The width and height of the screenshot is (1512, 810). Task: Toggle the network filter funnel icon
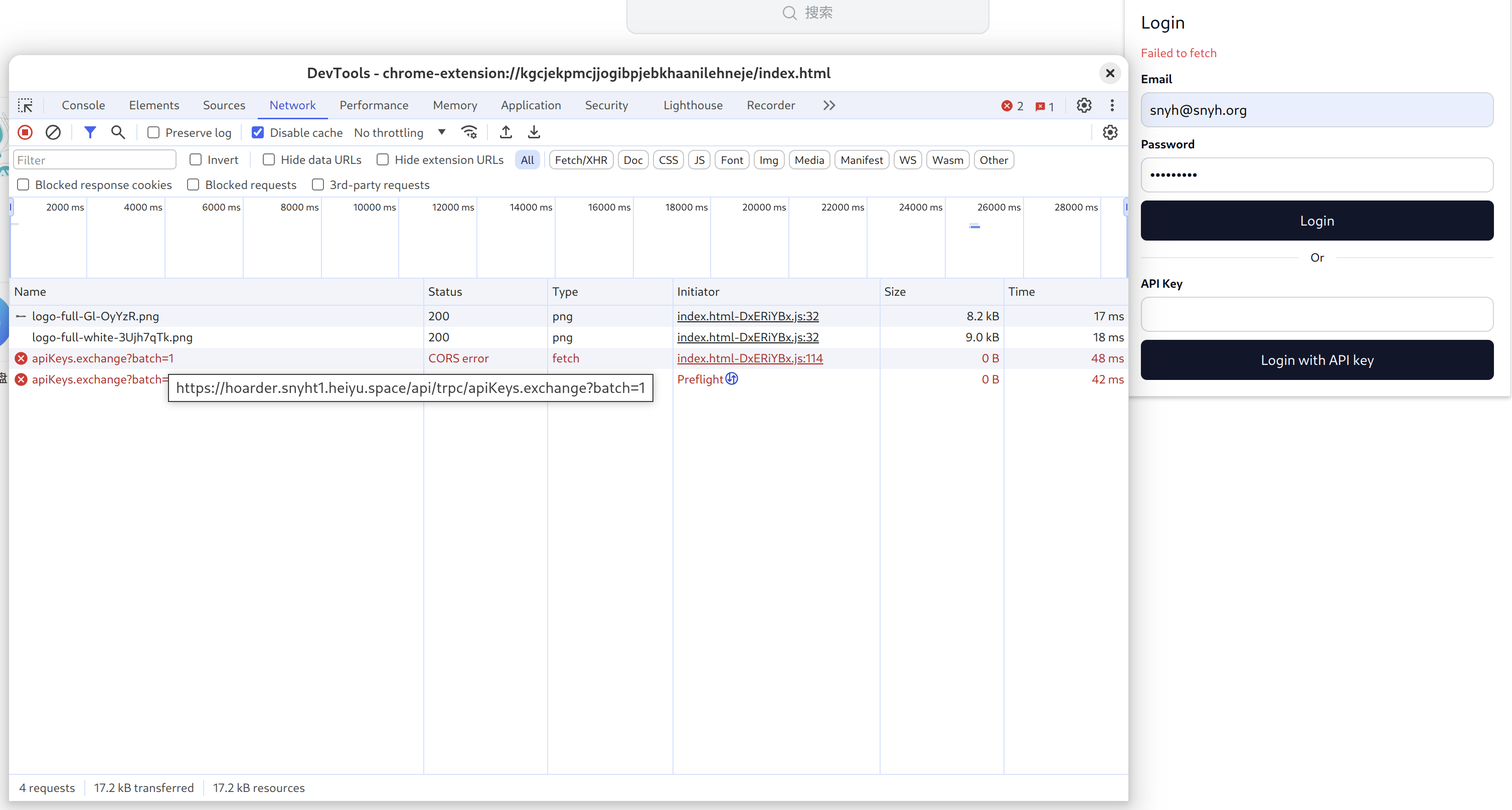(90, 132)
